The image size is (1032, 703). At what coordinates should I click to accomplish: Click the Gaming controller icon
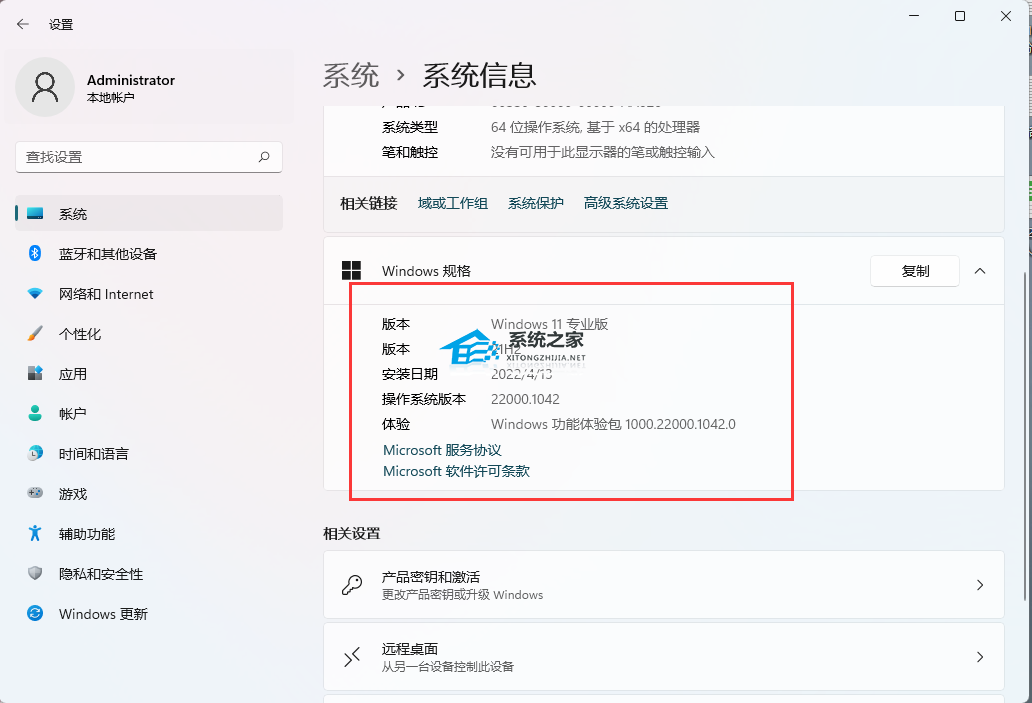35,493
